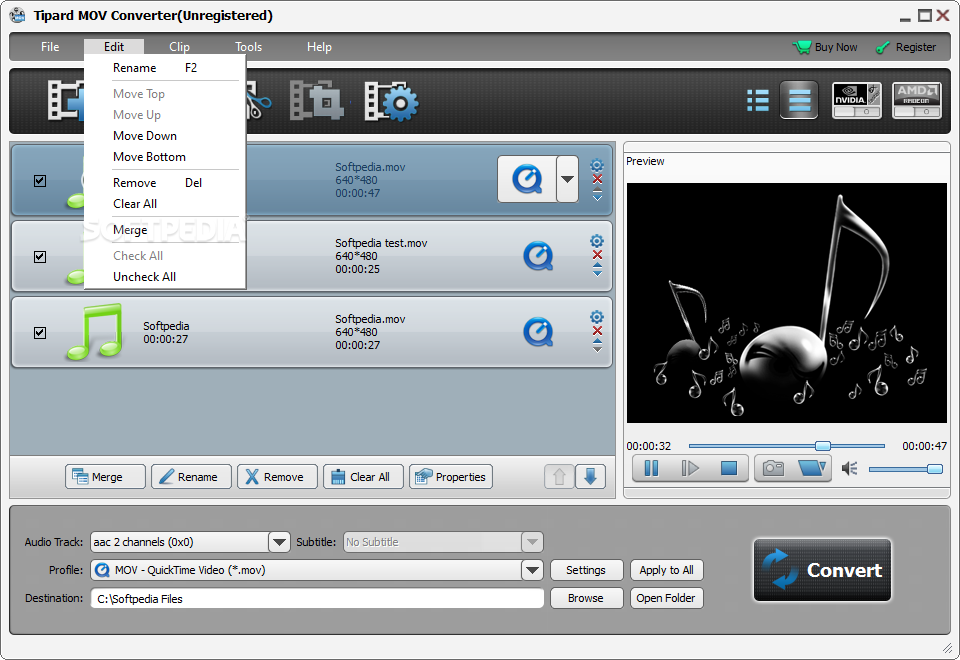Screen dimensions: 960x660
Task: Uncheck the Softpedia test.mov checkbox
Action: point(40,257)
